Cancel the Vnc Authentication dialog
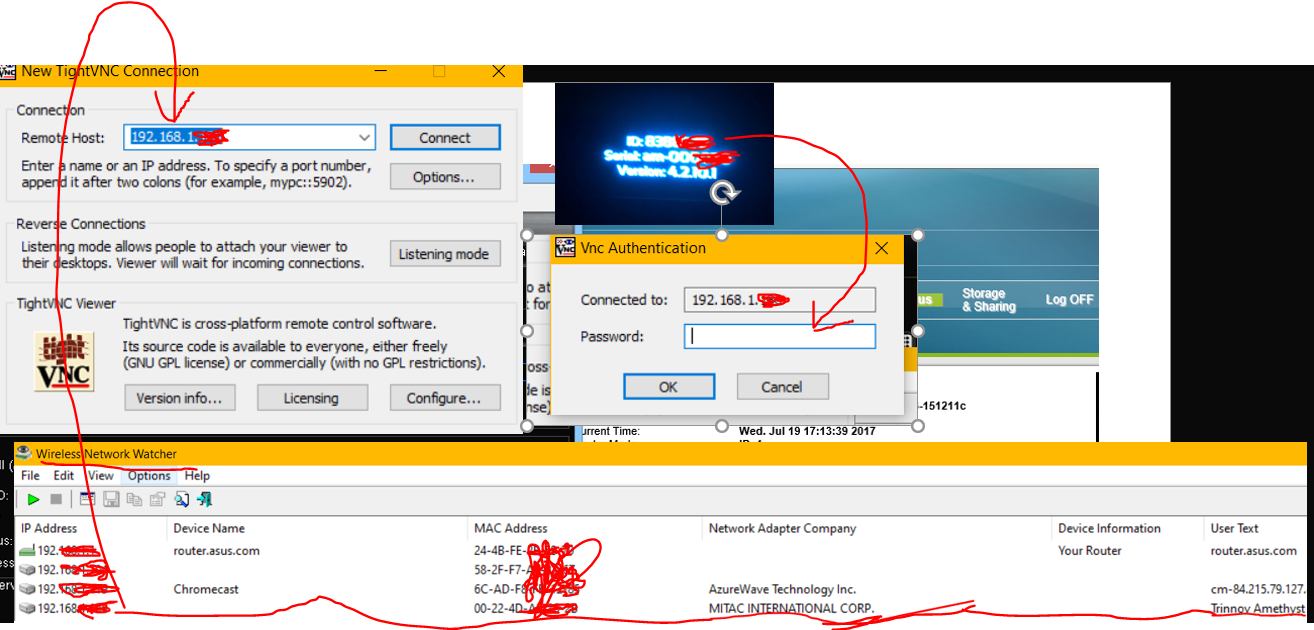Image resolution: width=1314 pixels, height=630 pixels. click(782, 387)
